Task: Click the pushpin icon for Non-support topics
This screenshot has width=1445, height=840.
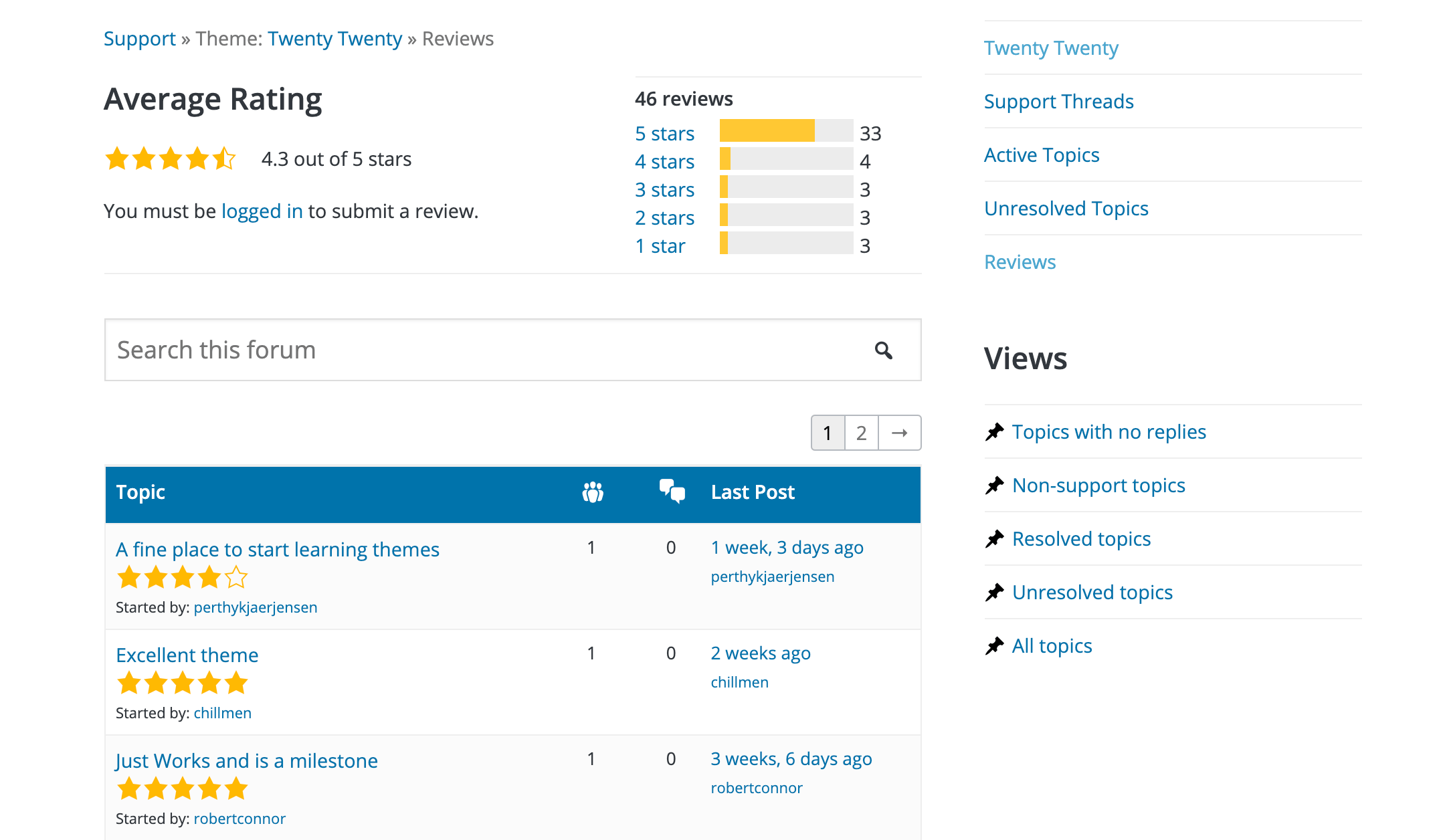Action: coord(994,485)
